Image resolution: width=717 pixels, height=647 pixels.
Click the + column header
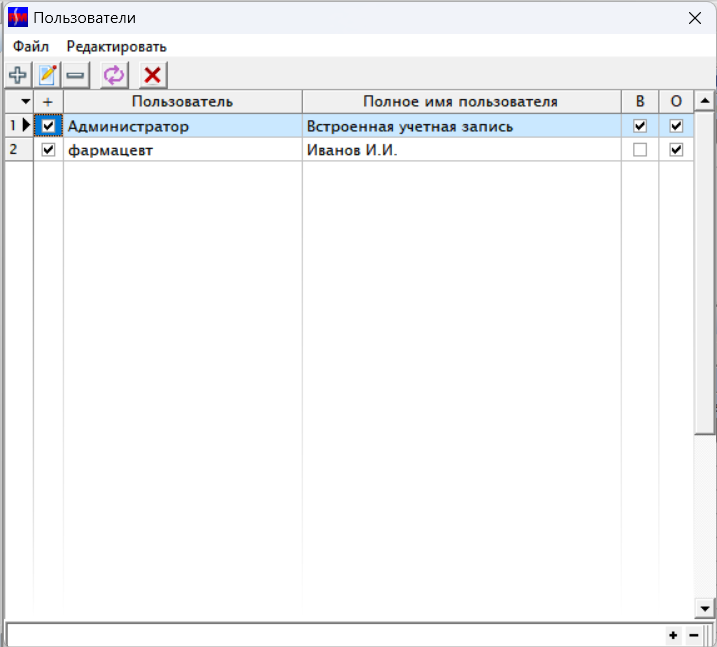click(x=48, y=102)
